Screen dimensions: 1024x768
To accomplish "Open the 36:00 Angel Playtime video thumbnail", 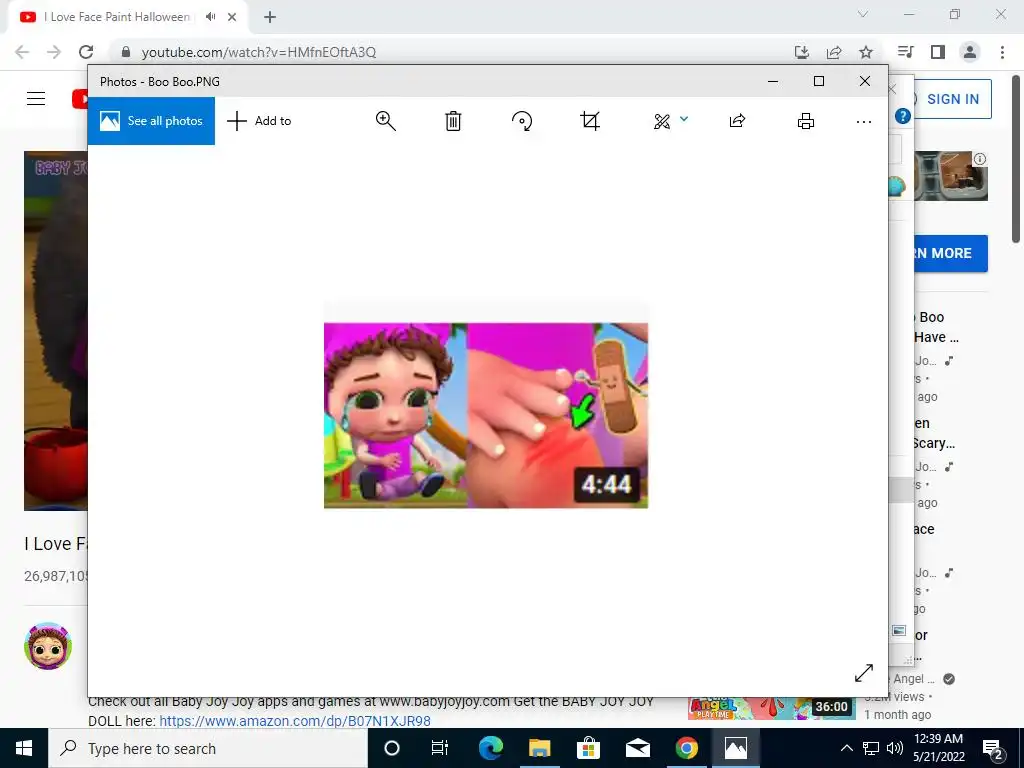I will pos(771,708).
